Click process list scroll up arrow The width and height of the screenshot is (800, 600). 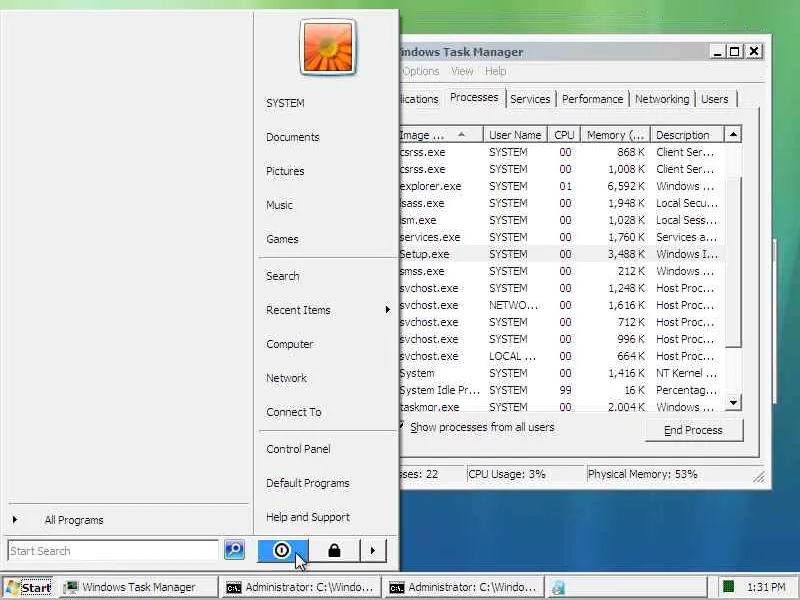tap(733, 135)
